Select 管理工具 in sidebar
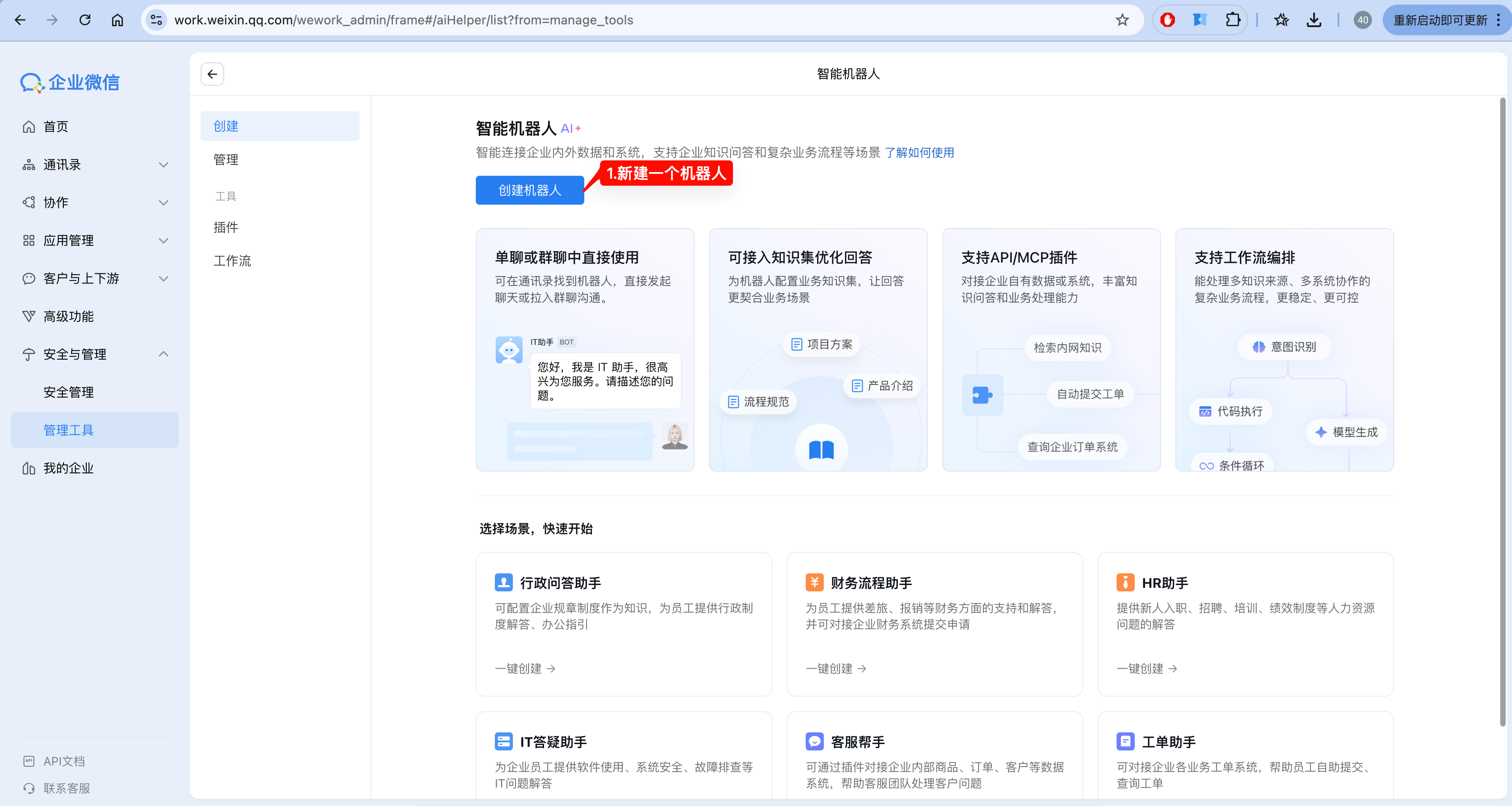 click(x=95, y=430)
